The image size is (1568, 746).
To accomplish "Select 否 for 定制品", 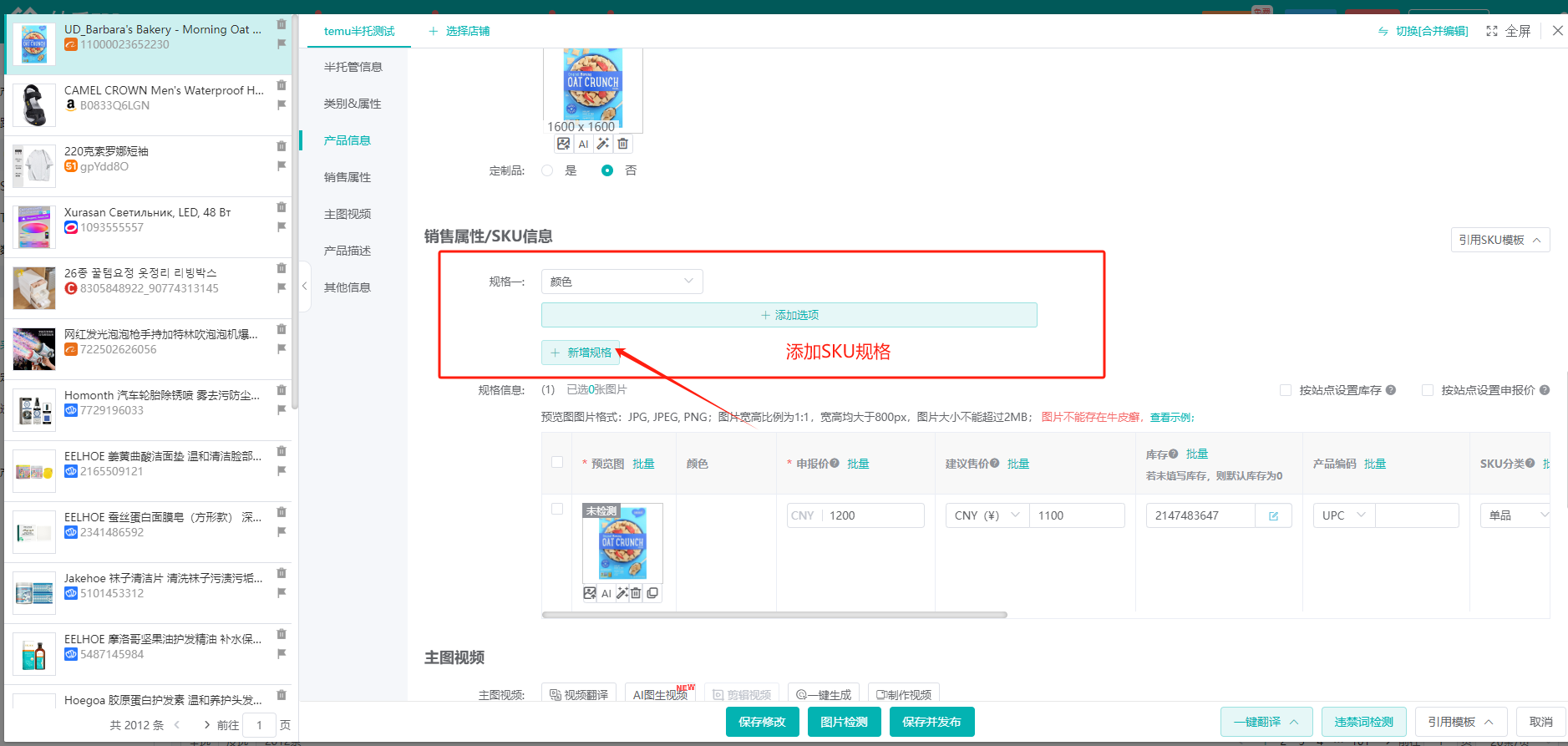I will point(607,170).
